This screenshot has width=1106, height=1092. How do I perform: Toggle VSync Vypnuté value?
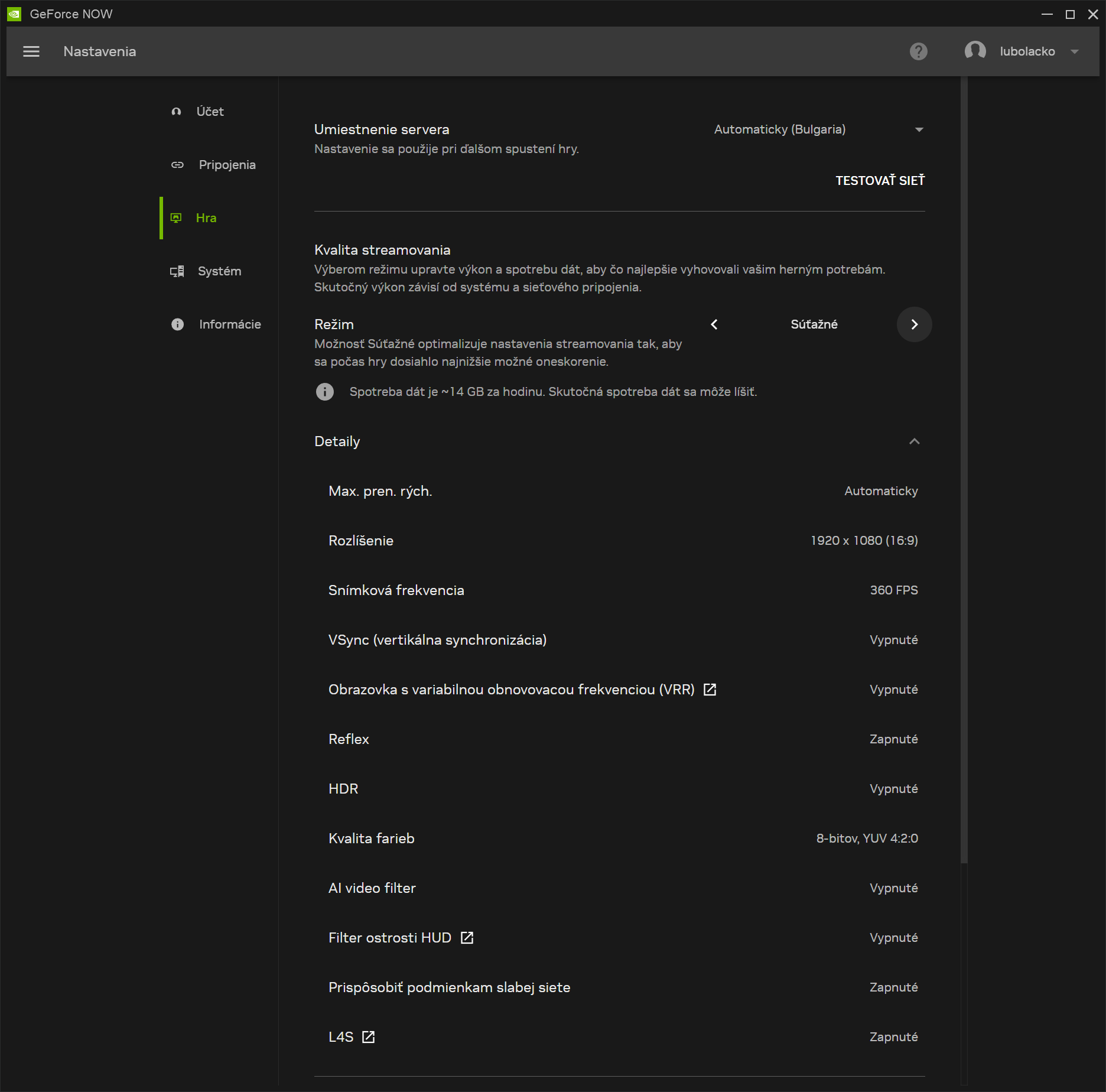tap(893, 640)
